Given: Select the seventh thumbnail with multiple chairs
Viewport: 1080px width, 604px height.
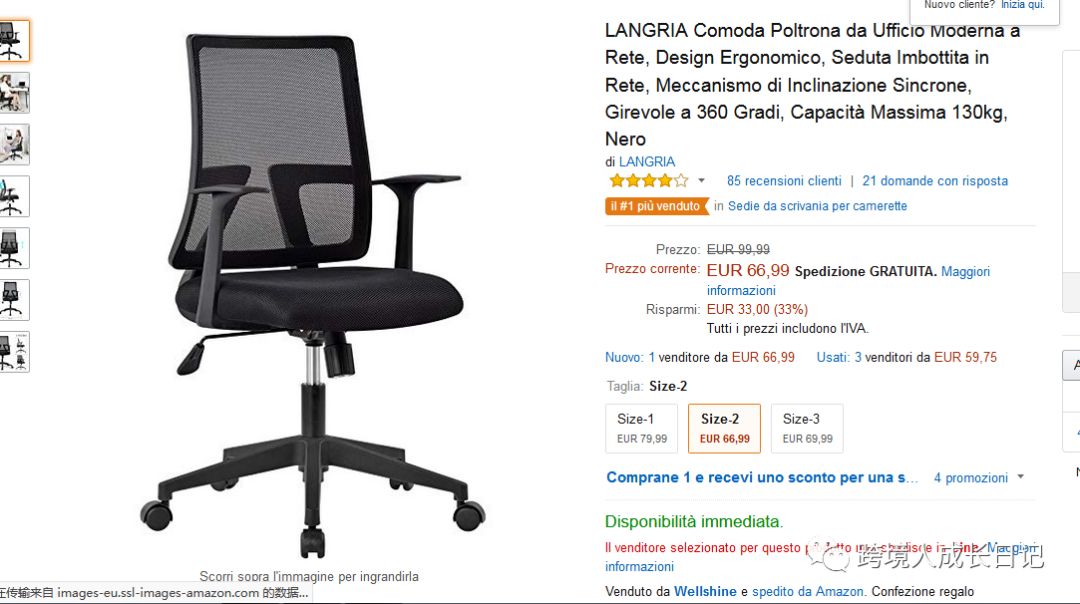Looking at the screenshot, I should click(14, 351).
